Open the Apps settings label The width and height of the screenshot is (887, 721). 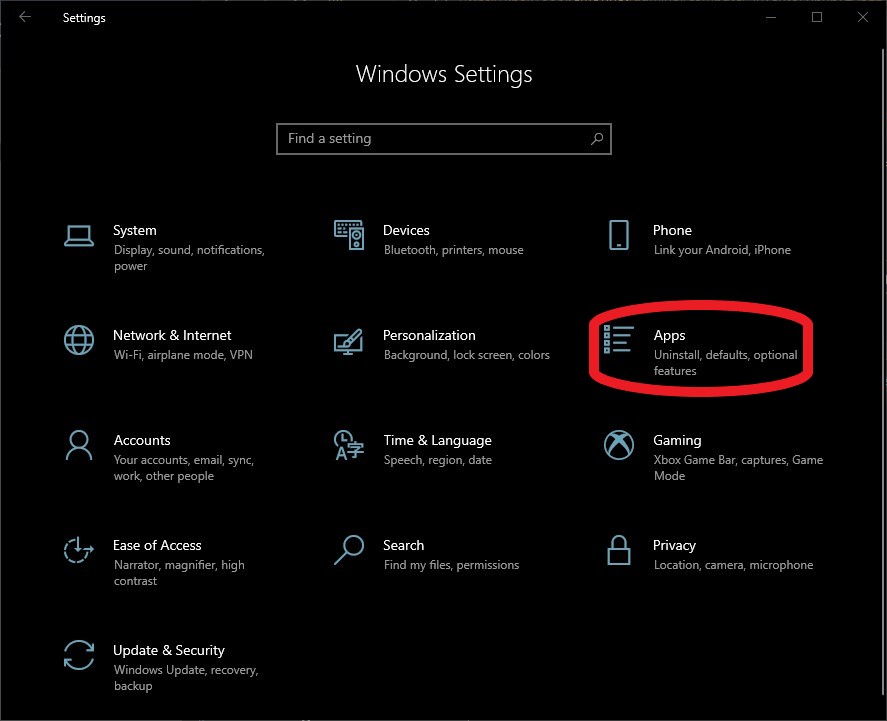pyautogui.click(x=669, y=335)
